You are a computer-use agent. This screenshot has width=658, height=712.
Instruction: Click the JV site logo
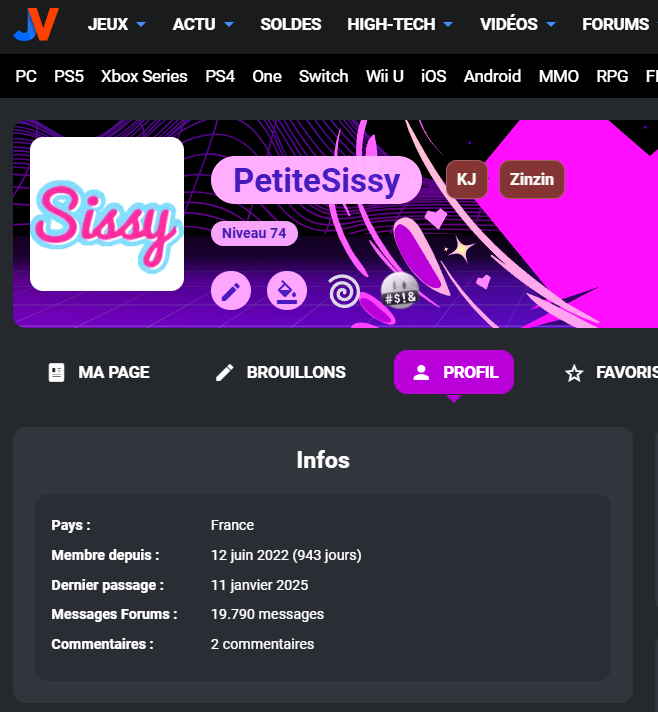36,24
